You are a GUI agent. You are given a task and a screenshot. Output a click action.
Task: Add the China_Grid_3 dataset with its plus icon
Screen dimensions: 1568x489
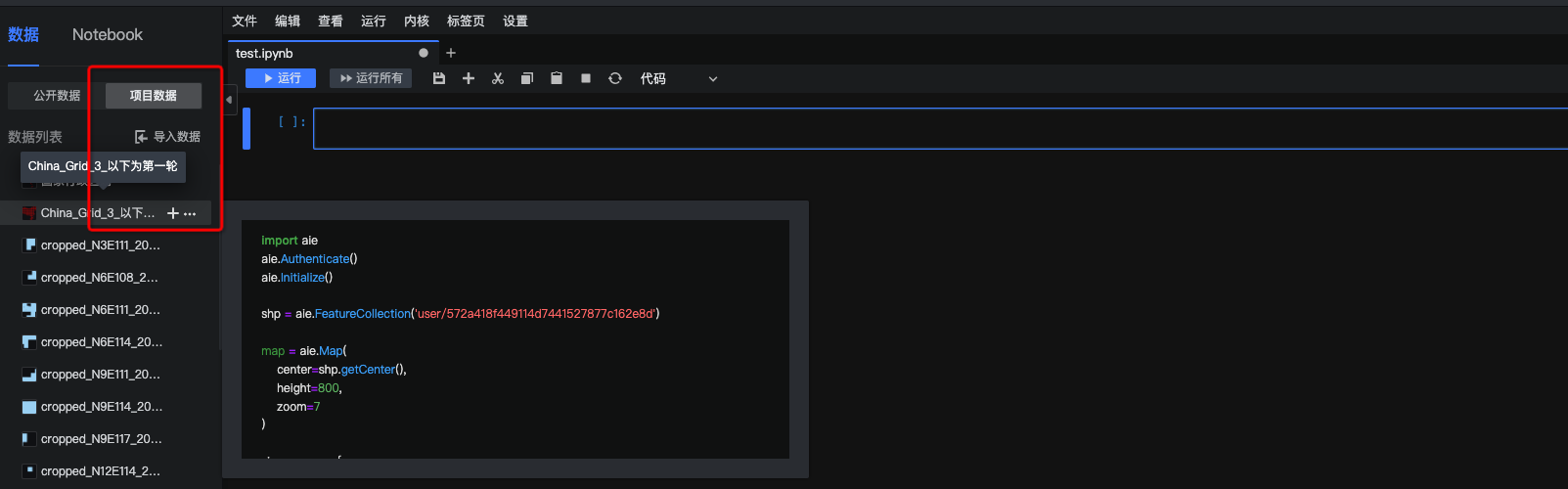point(173,213)
